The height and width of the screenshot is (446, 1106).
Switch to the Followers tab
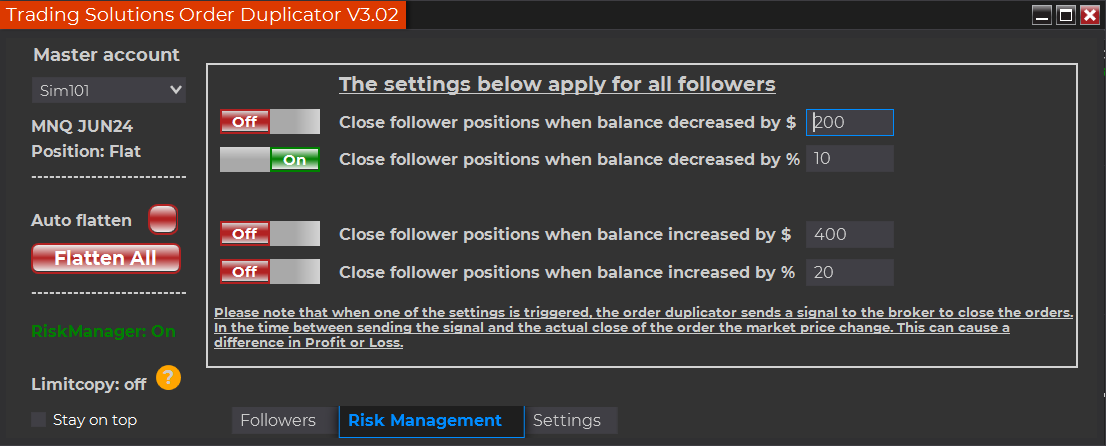coord(278,421)
